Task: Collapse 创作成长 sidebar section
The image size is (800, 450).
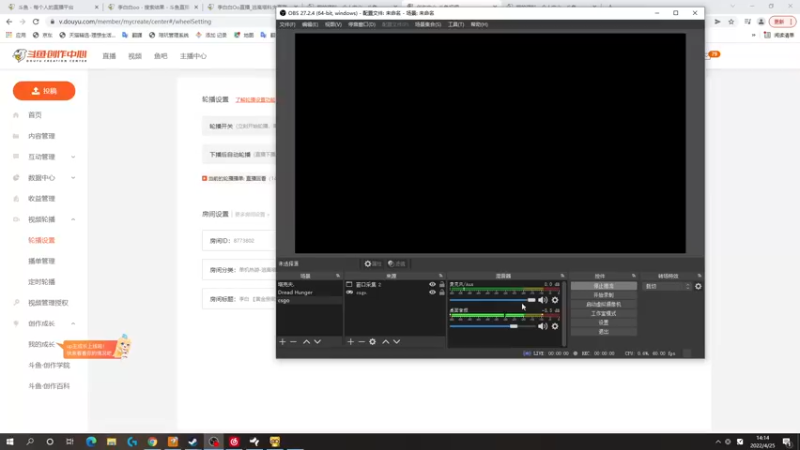Action: click(x=73, y=323)
